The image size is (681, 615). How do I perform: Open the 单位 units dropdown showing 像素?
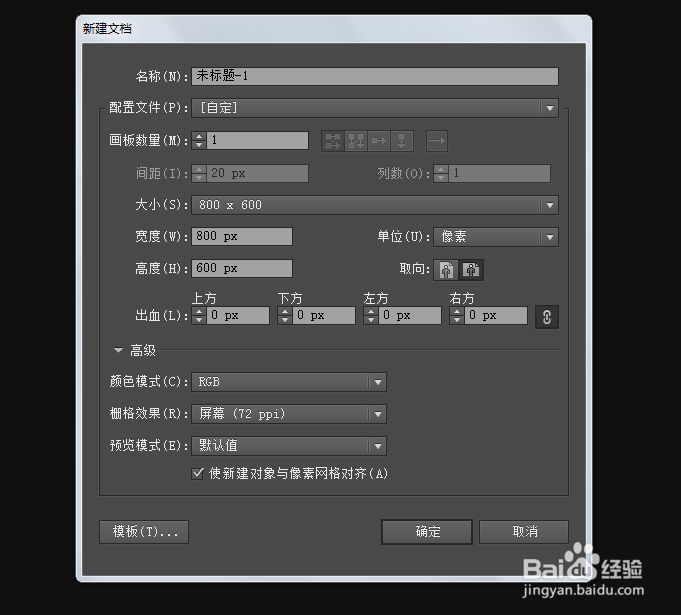(496, 237)
